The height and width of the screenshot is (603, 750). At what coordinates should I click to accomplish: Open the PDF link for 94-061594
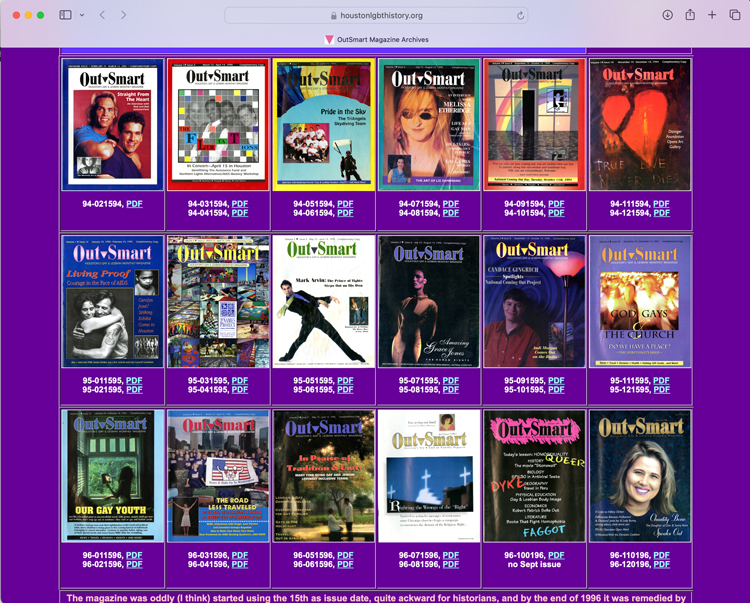pos(345,213)
